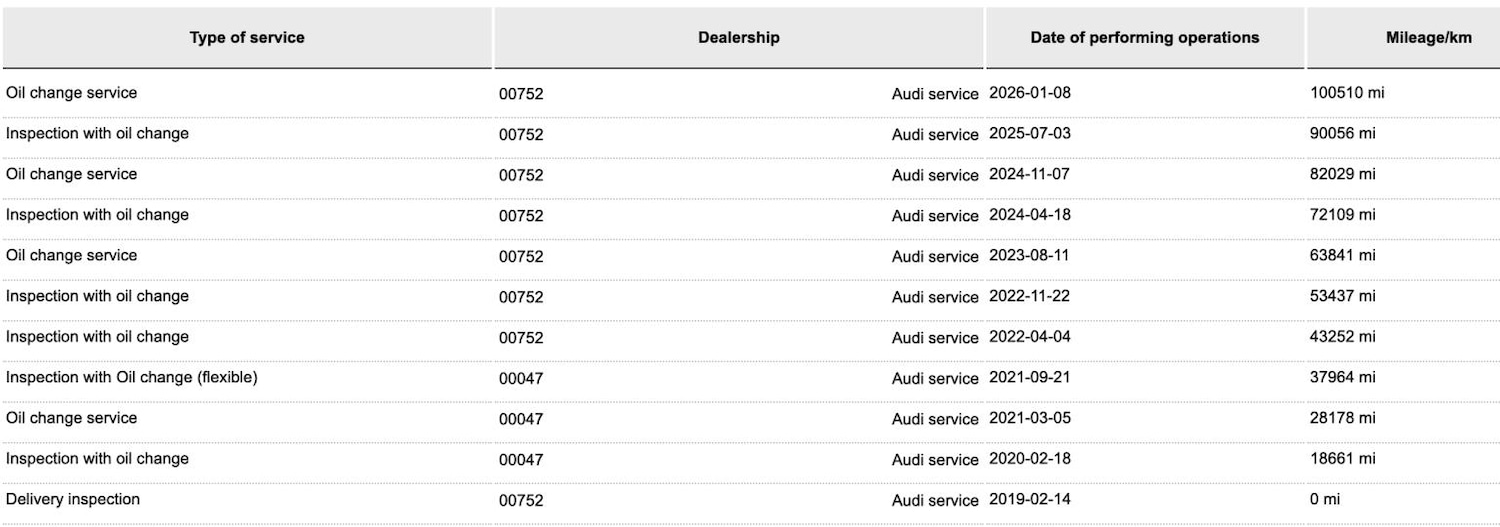Click the 0 mi mileage cell
Viewport: 1500px width, 527px height.
(x=1324, y=499)
